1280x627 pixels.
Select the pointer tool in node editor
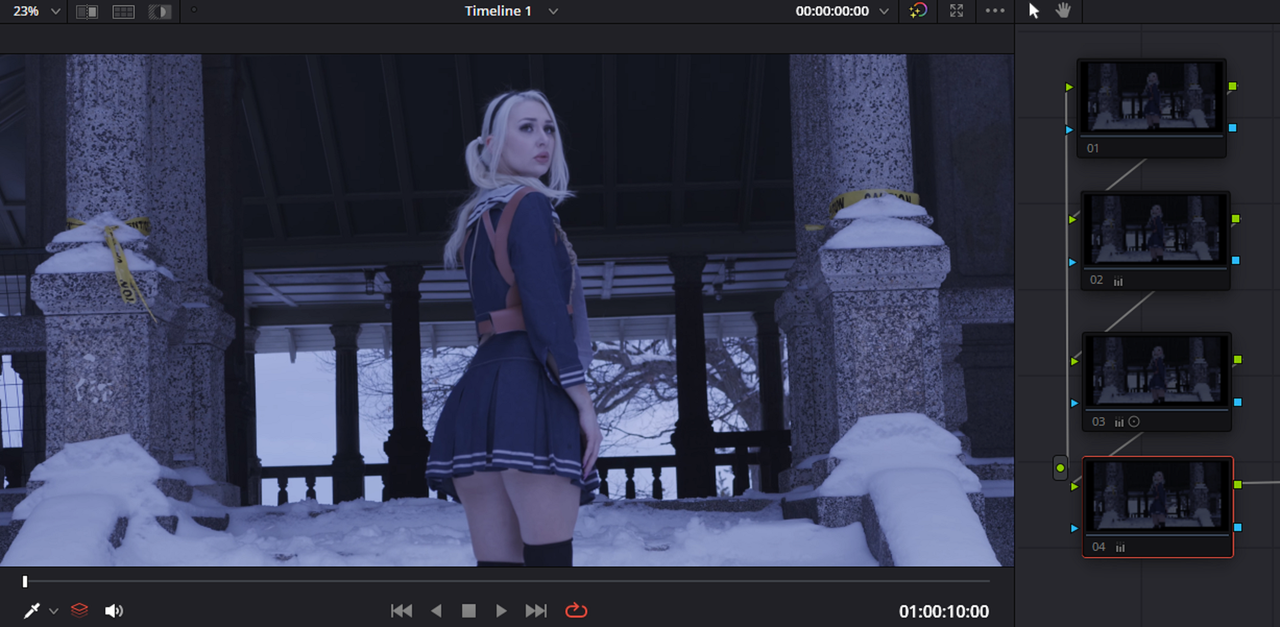(x=1034, y=11)
